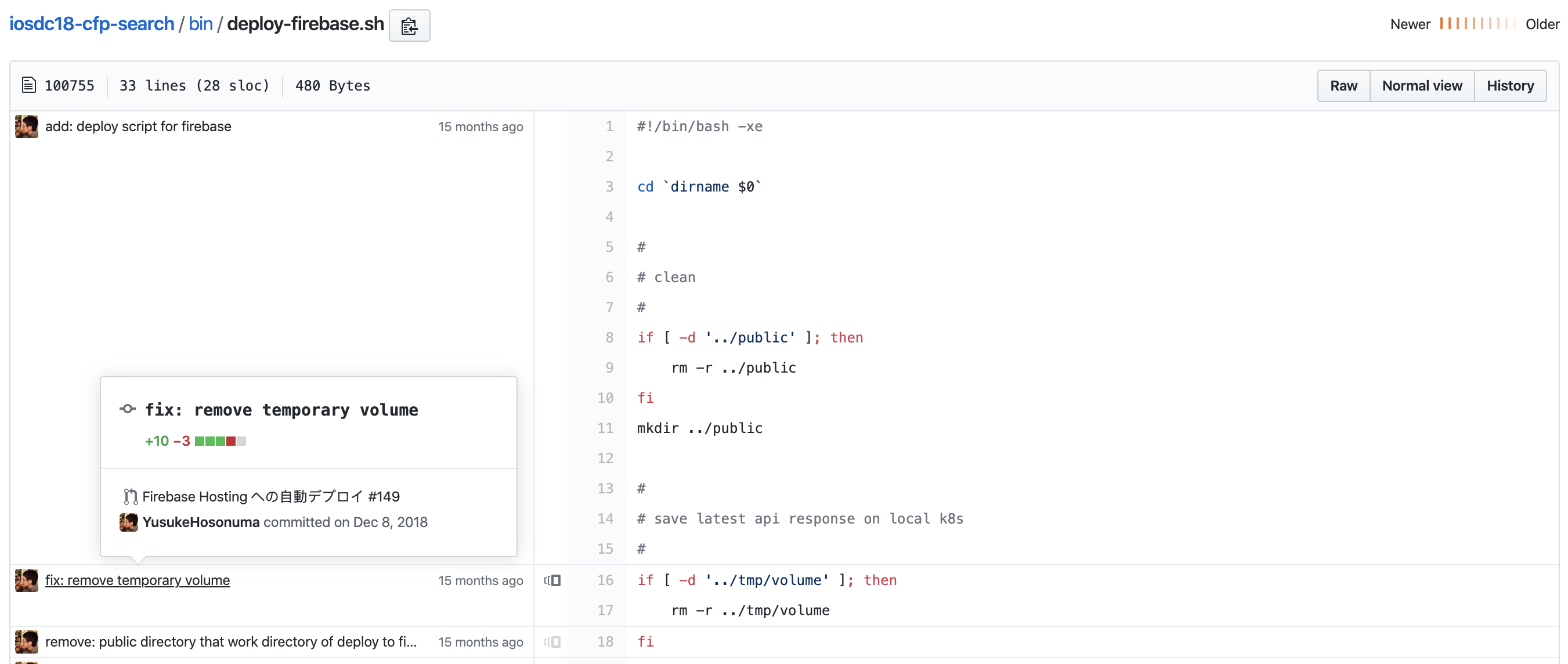Screen dimensions: 1568x664
Task: Go to iosdc18-cfp-search repository root
Action: click(x=91, y=24)
